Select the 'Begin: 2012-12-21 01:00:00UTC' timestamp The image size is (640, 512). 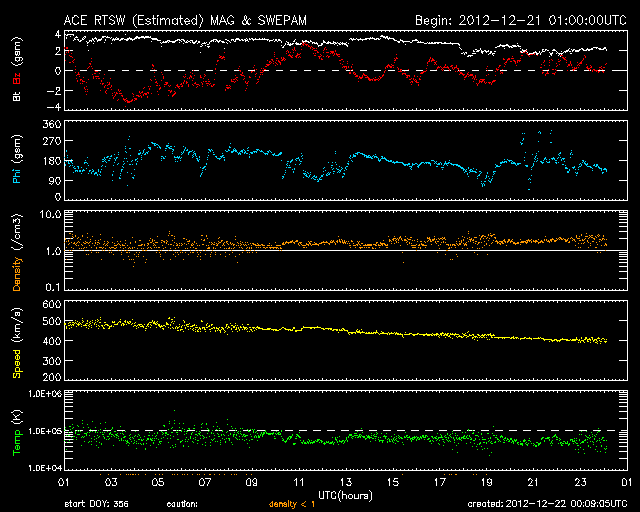521,20
